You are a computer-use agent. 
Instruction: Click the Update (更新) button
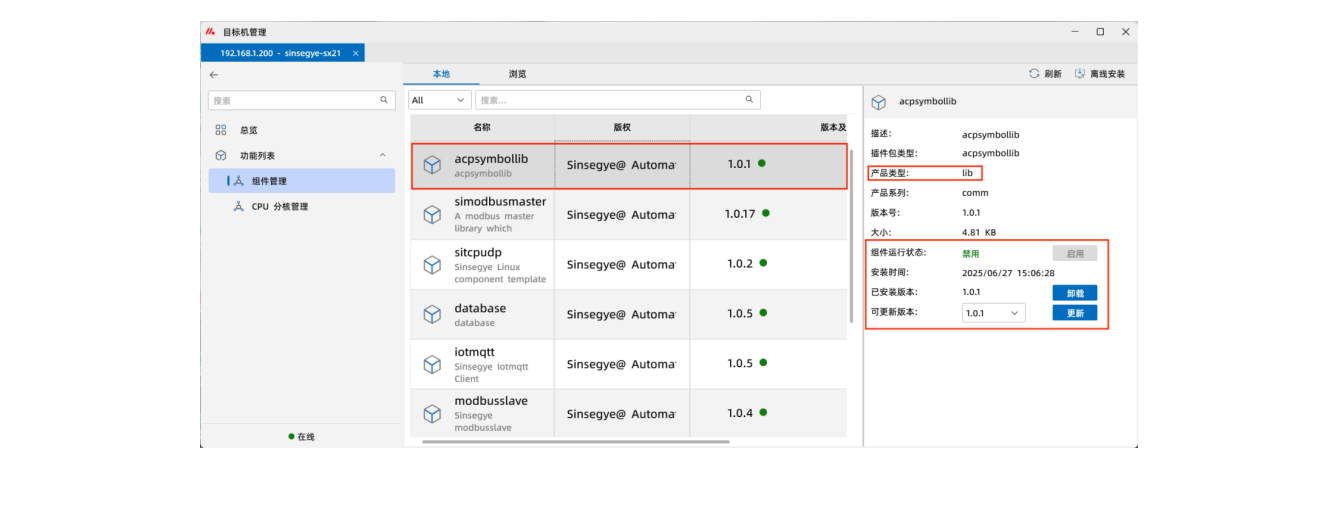(x=1074, y=313)
